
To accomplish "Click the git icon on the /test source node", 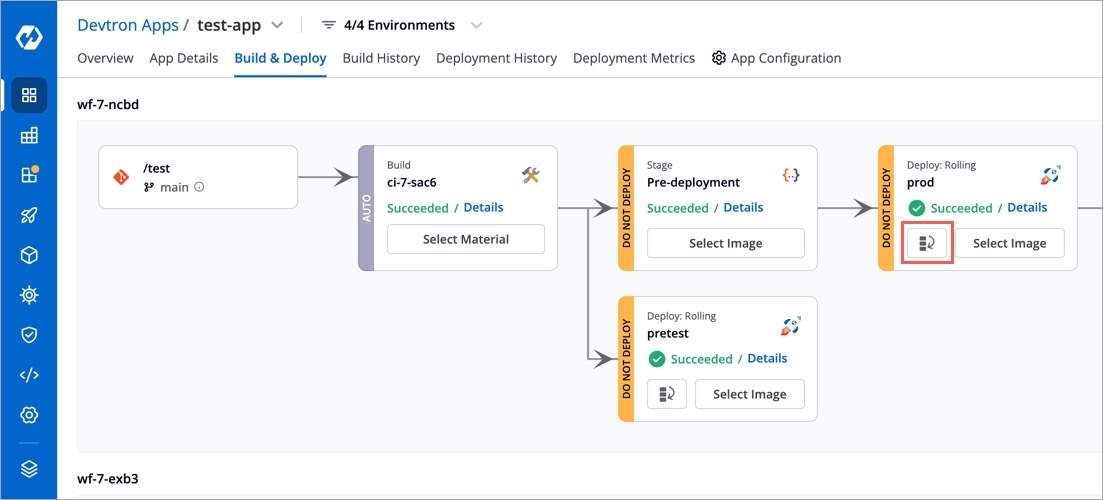I will point(121,177).
